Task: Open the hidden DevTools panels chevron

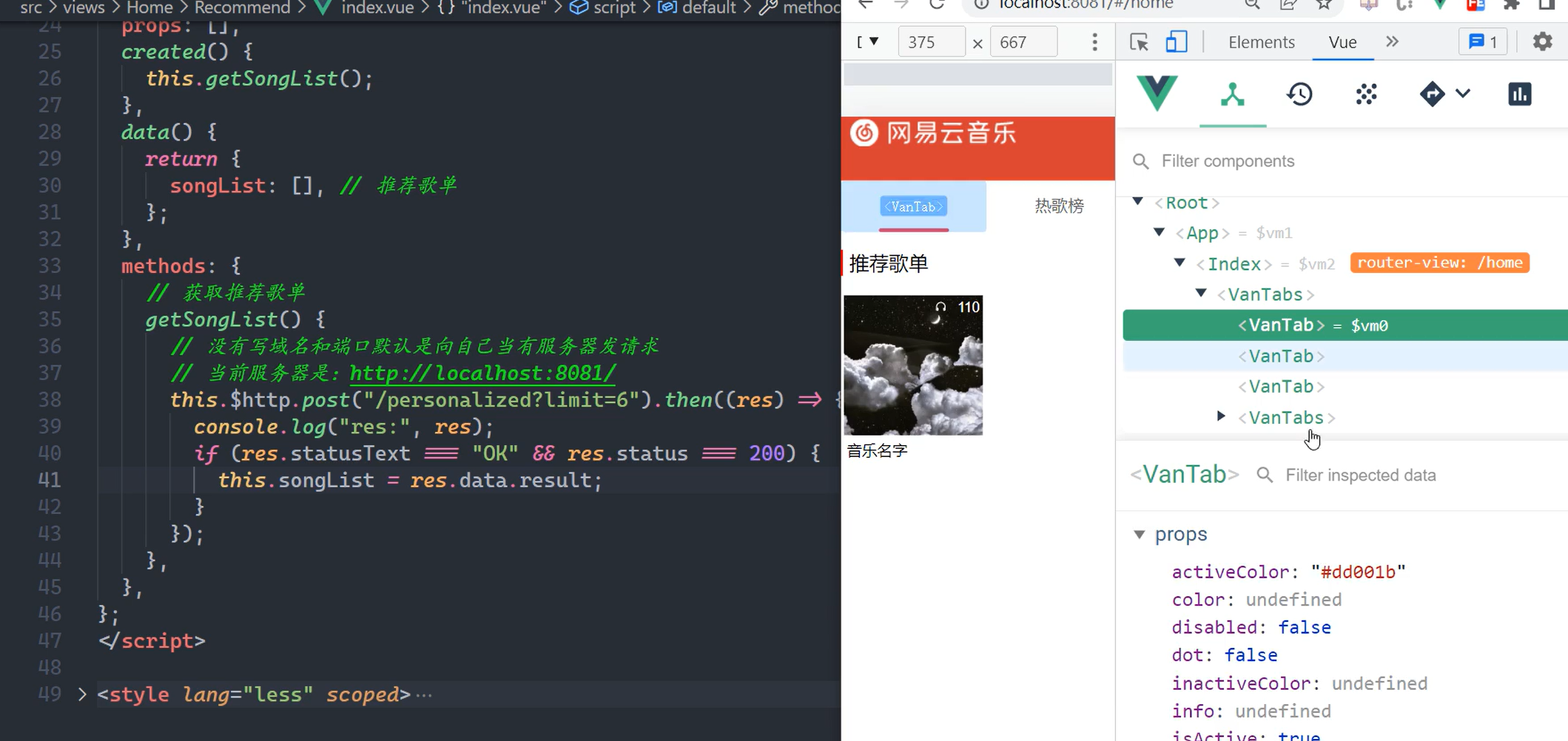Action: (1393, 41)
